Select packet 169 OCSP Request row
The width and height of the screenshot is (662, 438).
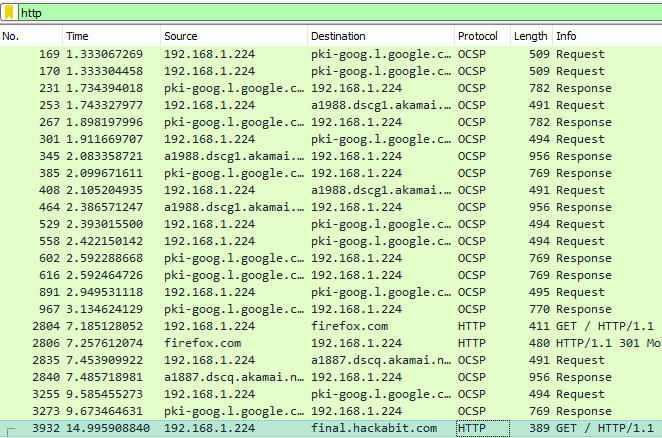(x=330, y=54)
